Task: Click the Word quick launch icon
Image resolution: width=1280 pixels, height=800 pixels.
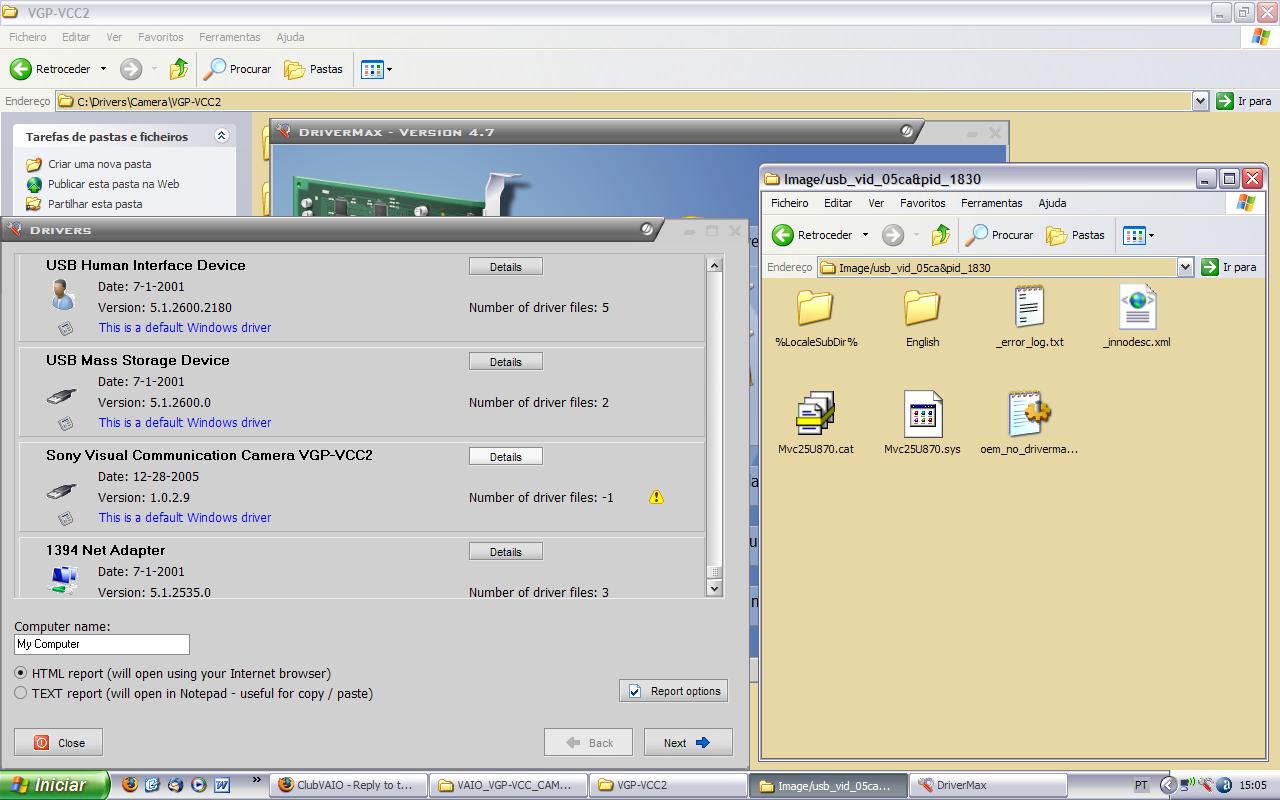Action: [x=222, y=785]
